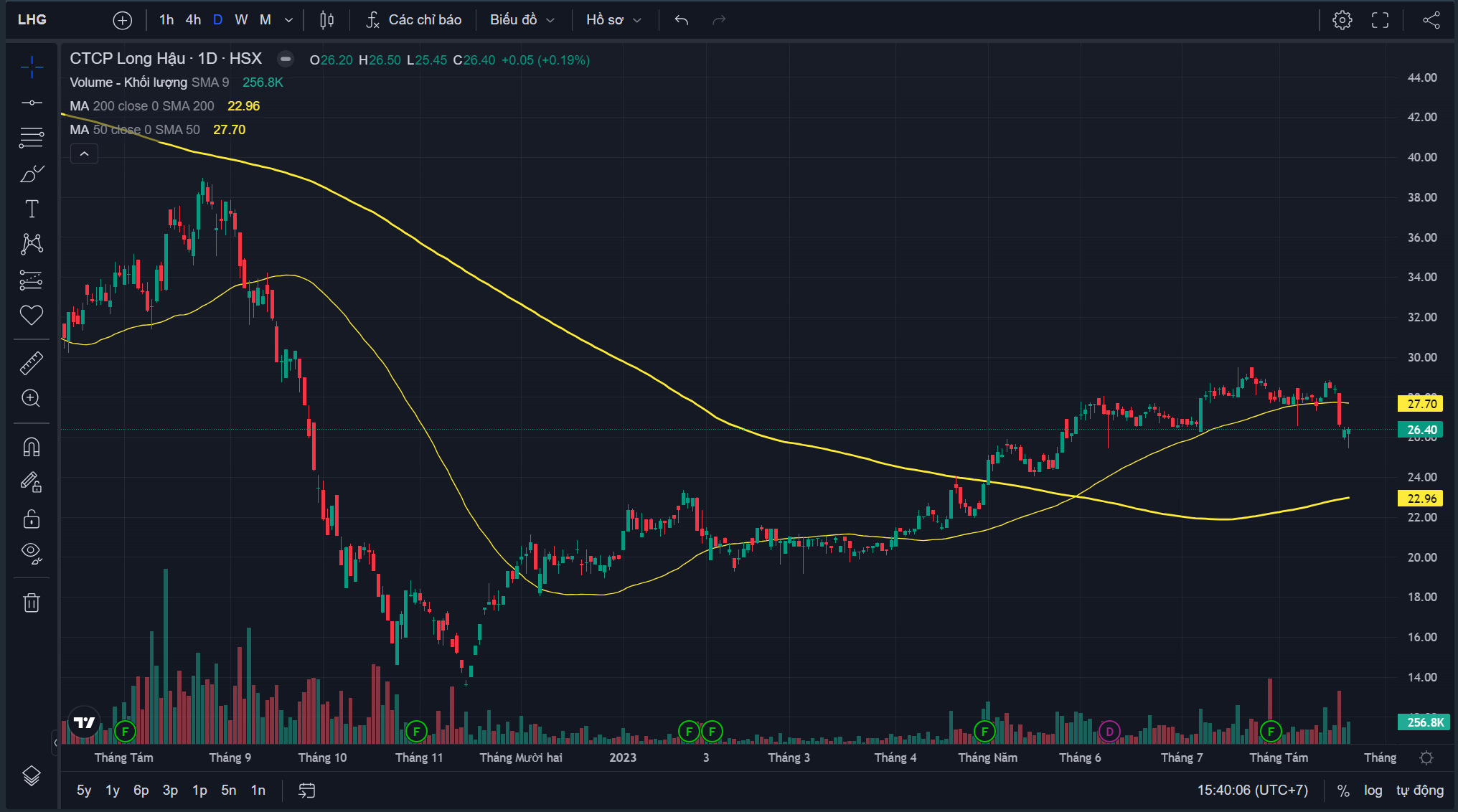Viewport: 1458px width, 812px height.
Task: Toggle log scale on price axis
Action: pyautogui.click(x=1373, y=790)
